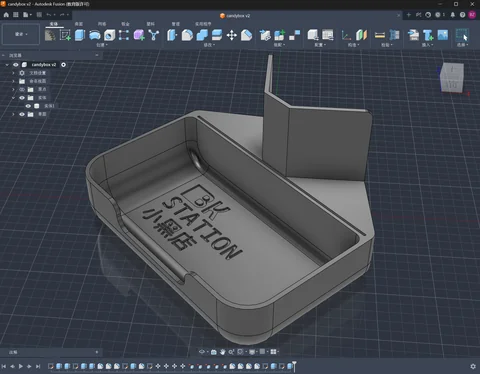This screenshot has width=480, height=374.
Task: Switch to the 实用程序 utilities tab
Action: [203, 24]
